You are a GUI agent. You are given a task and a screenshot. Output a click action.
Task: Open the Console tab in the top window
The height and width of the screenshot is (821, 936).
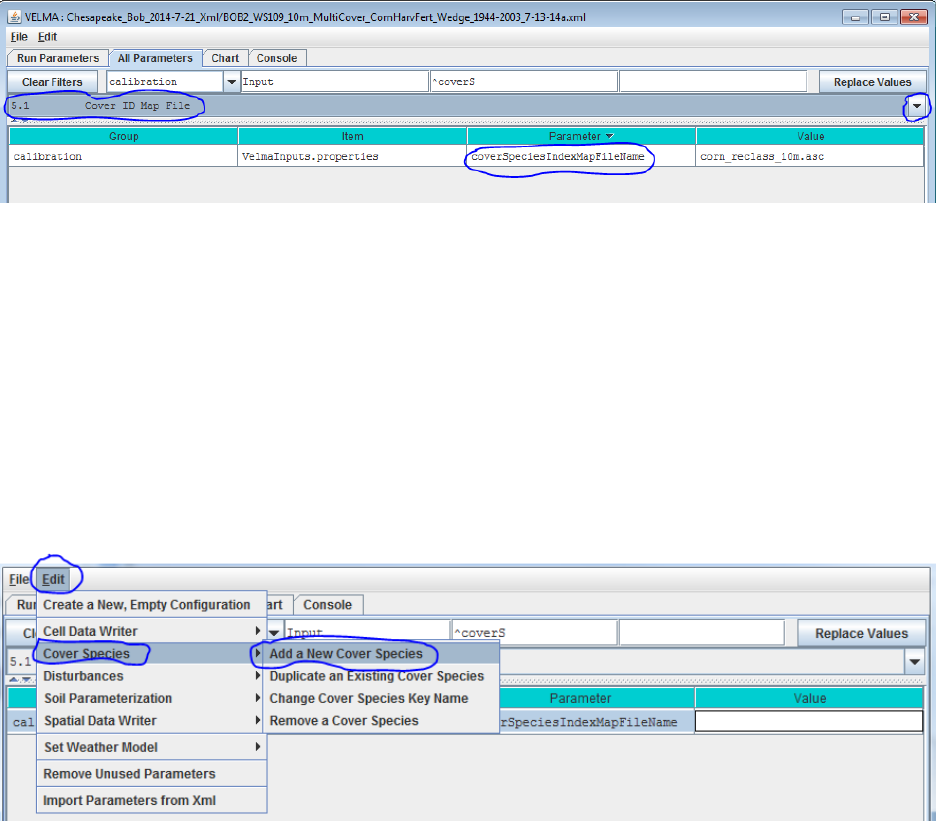pyautogui.click(x=277, y=58)
